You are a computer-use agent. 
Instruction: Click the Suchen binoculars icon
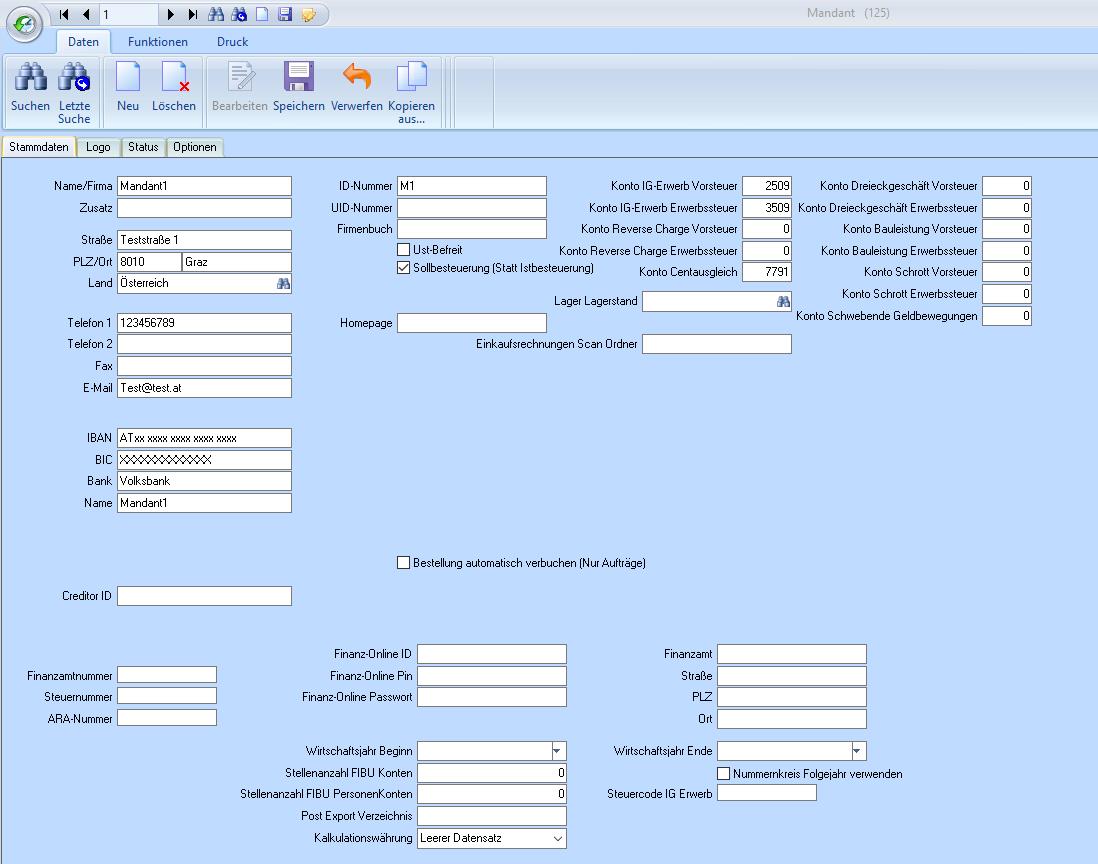tap(30, 79)
